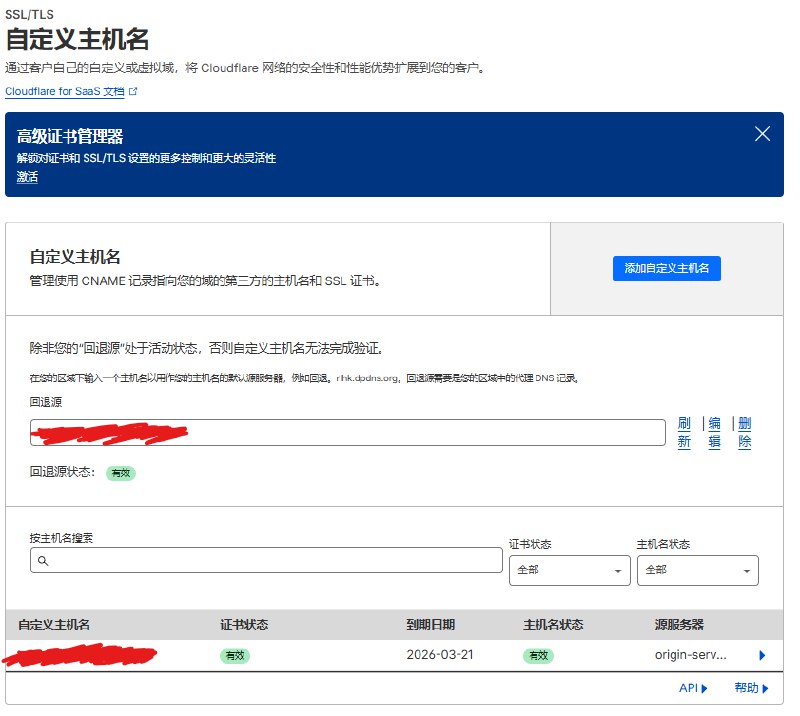Click the arrow icon next to API
This screenshot has width=800, height=716.
click(x=704, y=689)
